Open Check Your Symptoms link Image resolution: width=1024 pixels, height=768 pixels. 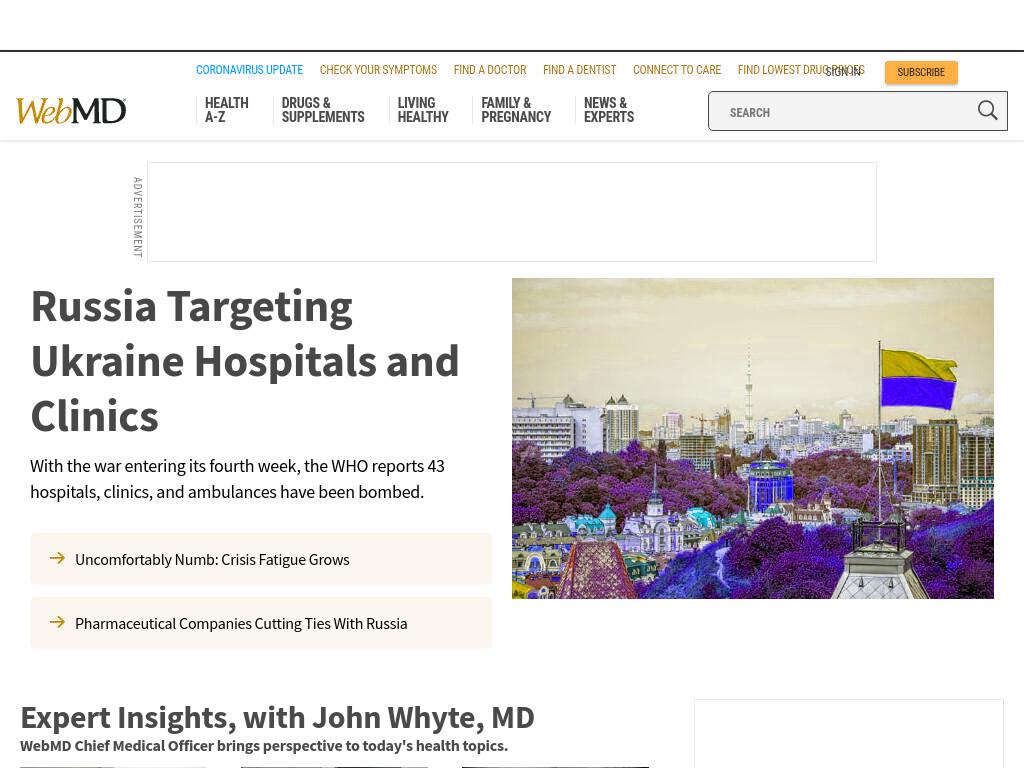click(378, 70)
